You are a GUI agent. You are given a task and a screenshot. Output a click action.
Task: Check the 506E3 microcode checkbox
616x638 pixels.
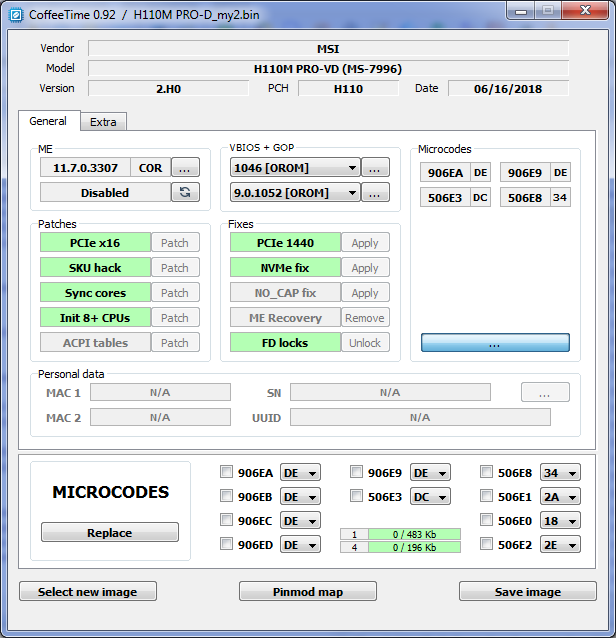(356, 496)
